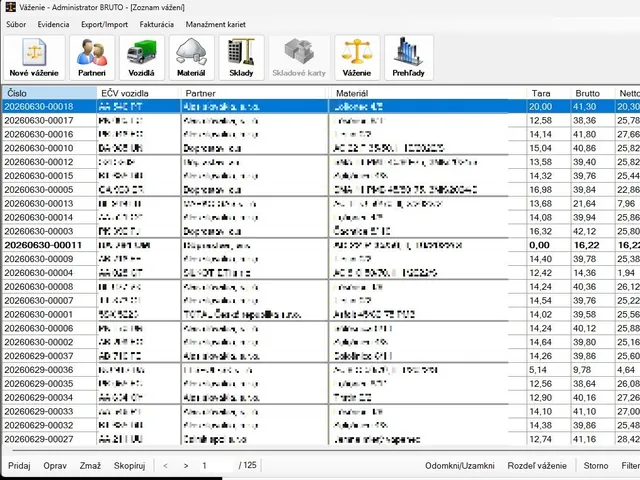Open the Evidencia menu
Image resolution: width=640 pixels, height=480 pixels.
tap(53, 24)
